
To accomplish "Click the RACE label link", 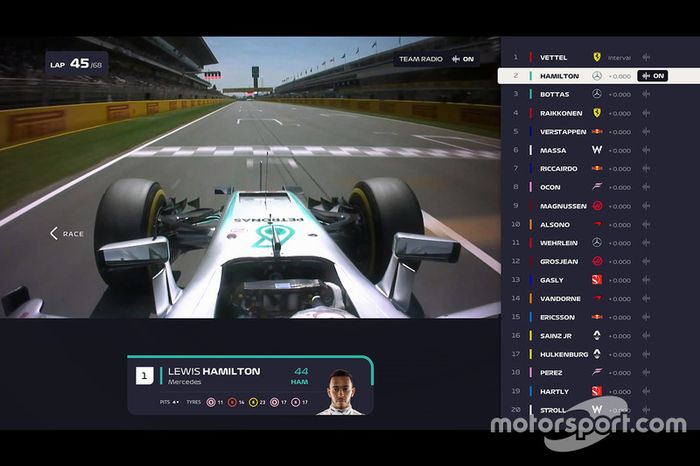I will pyautogui.click(x=74, y=233).
